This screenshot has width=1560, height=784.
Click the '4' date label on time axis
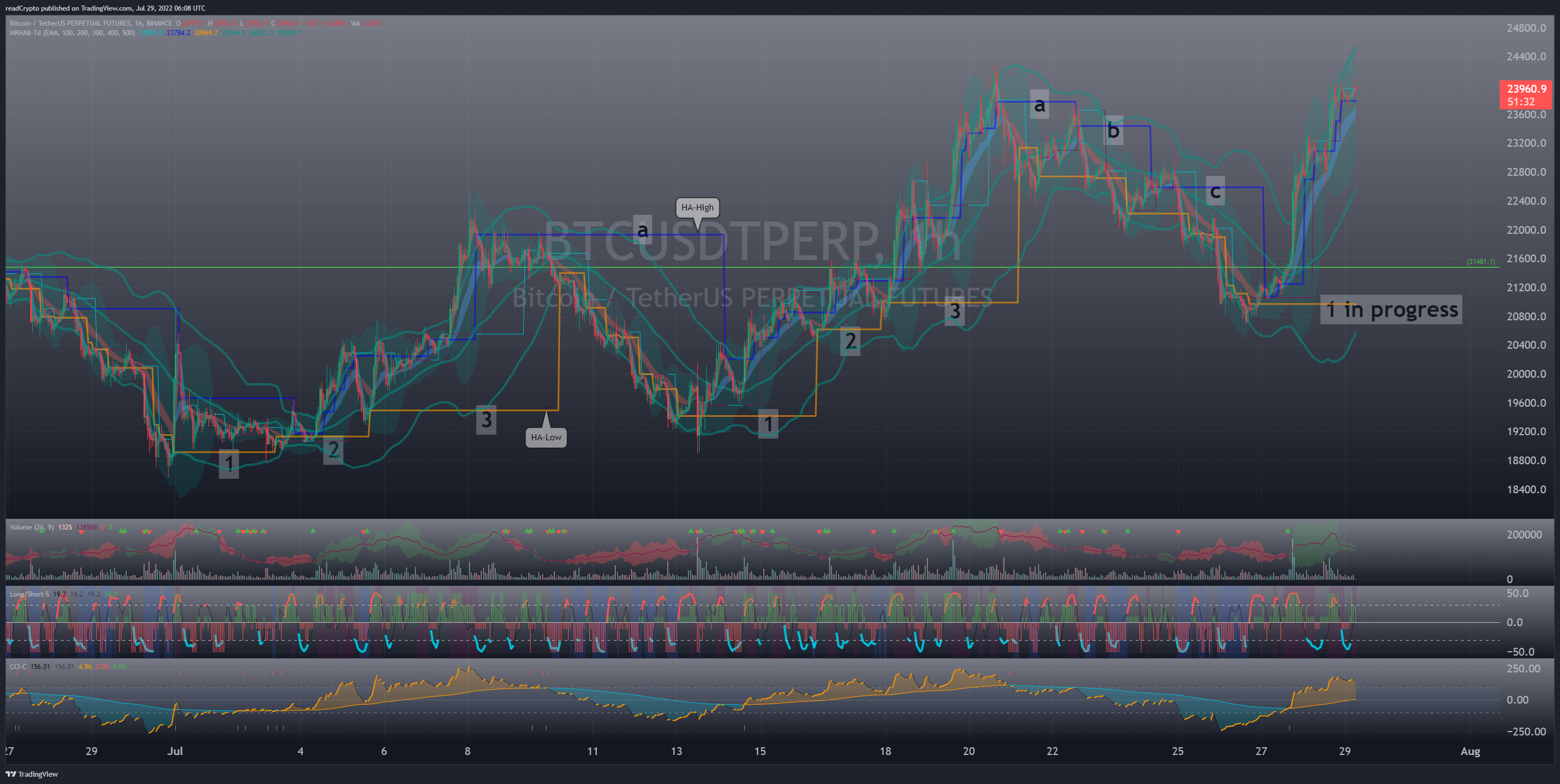[x=300, y=751]
